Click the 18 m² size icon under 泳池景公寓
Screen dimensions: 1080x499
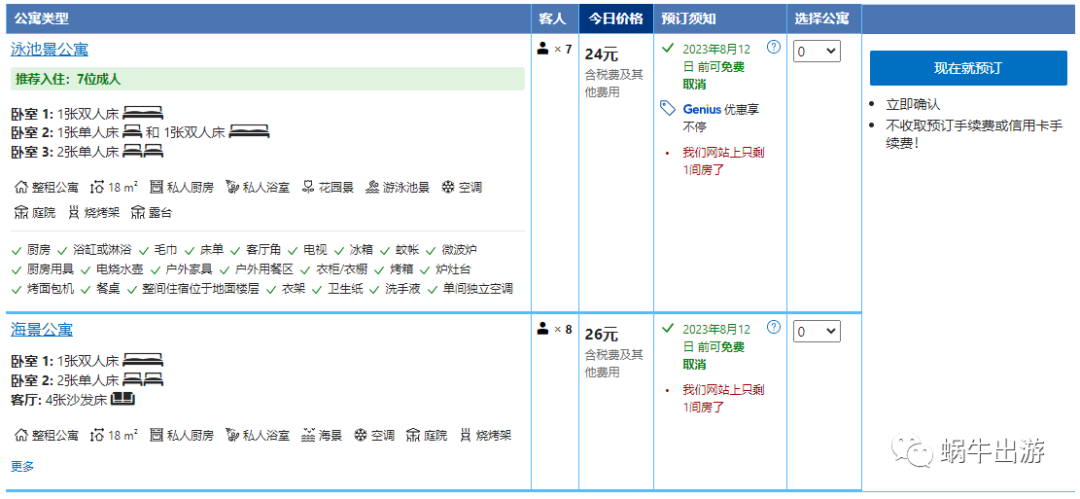tap(97, 187)
